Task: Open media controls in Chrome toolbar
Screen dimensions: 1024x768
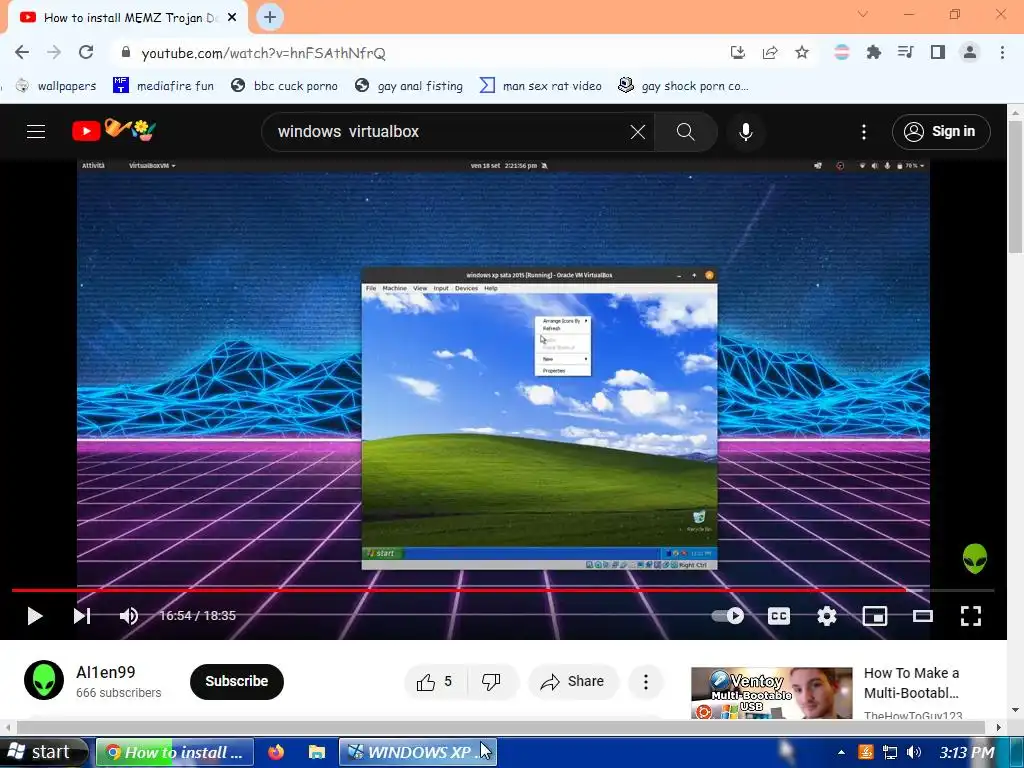Action: point(905,52)
